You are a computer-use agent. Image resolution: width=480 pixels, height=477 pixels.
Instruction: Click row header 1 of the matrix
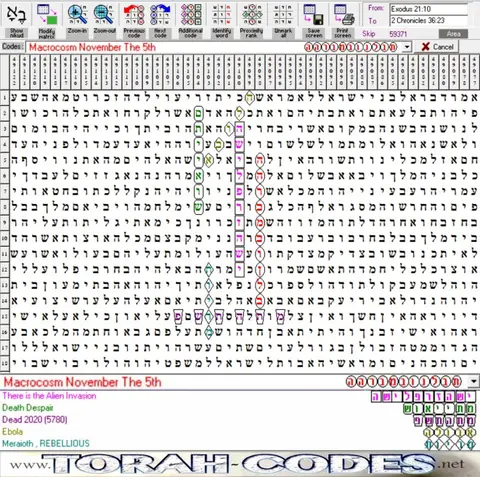(x=4, y=98)
